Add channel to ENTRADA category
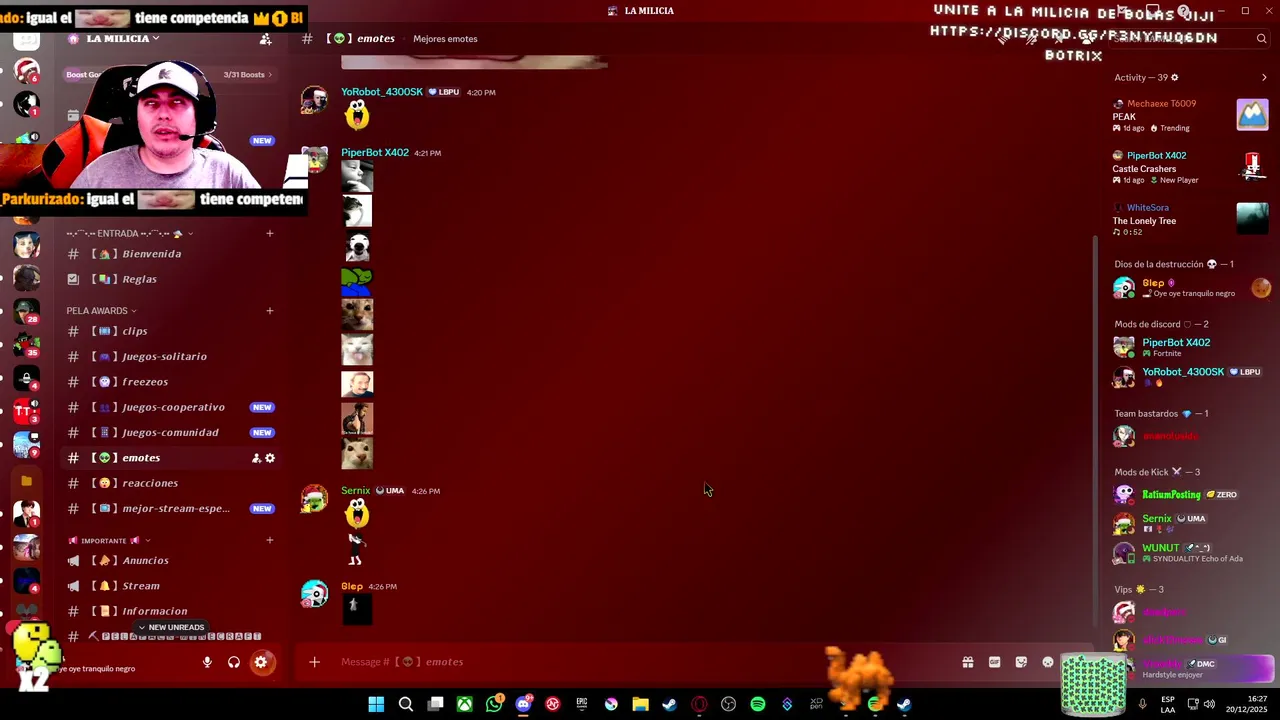This screenshot has height=720, width=1280. click(270, 233)
